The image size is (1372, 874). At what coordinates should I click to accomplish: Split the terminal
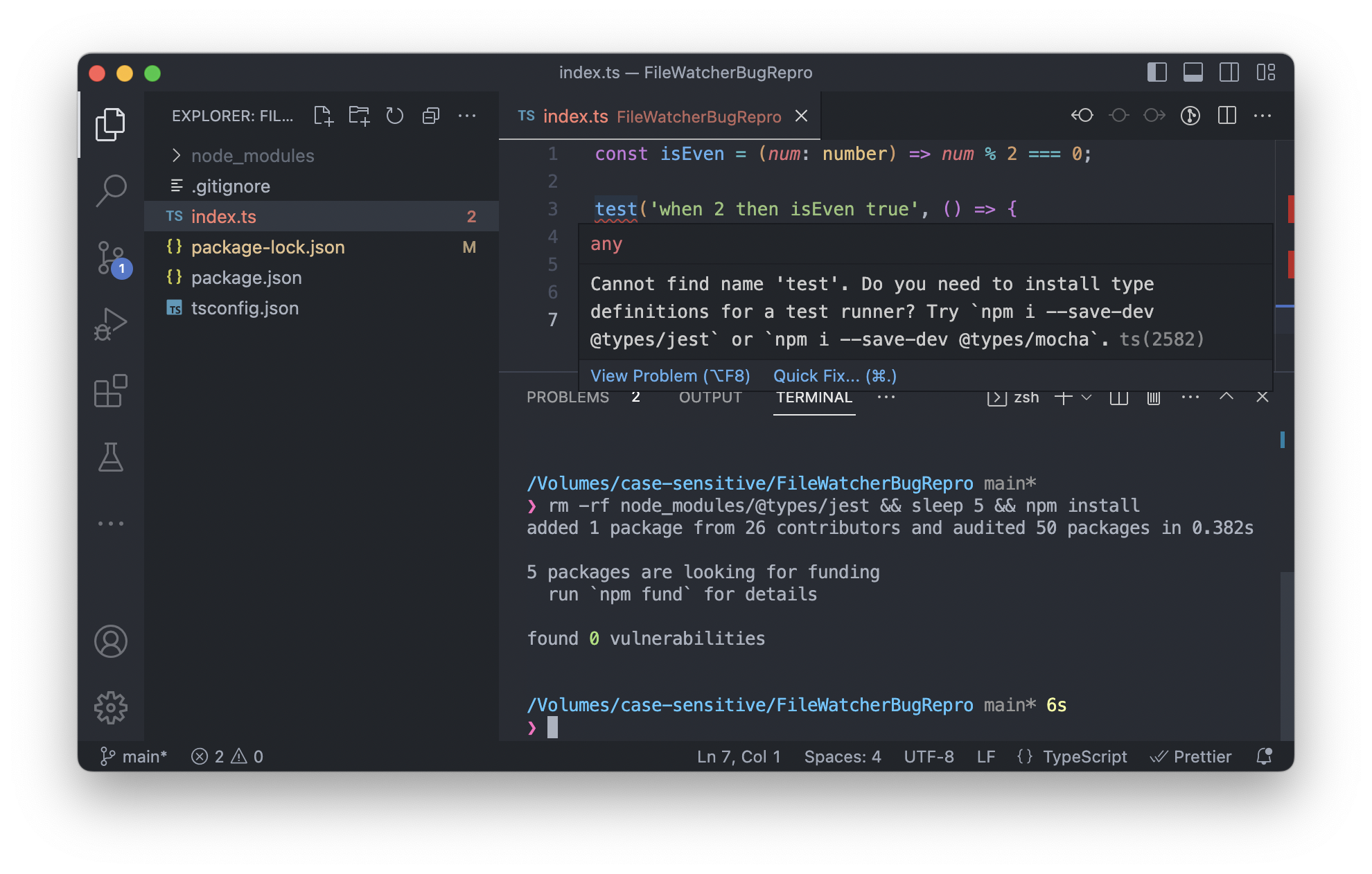(1118, 397)
